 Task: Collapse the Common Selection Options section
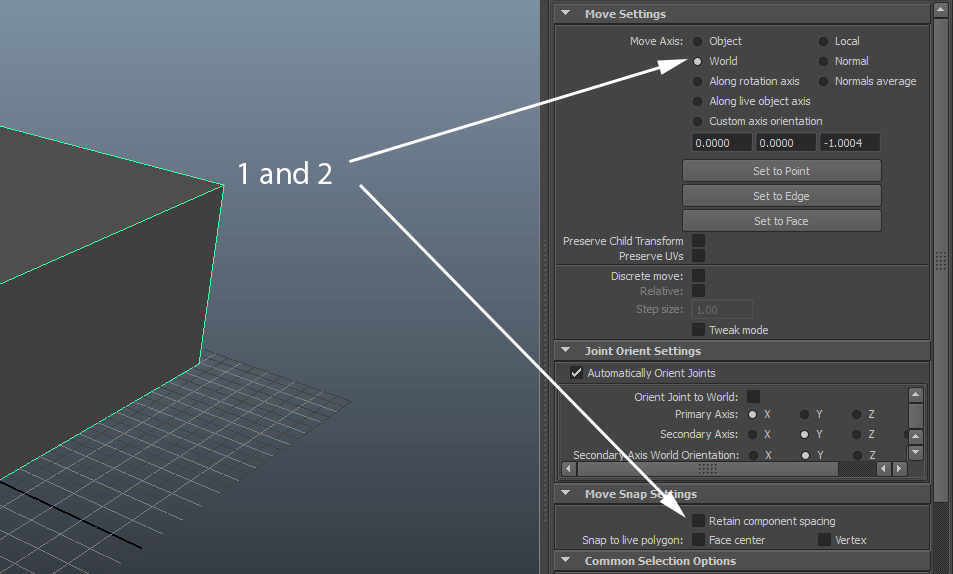(x=566, y=560)
